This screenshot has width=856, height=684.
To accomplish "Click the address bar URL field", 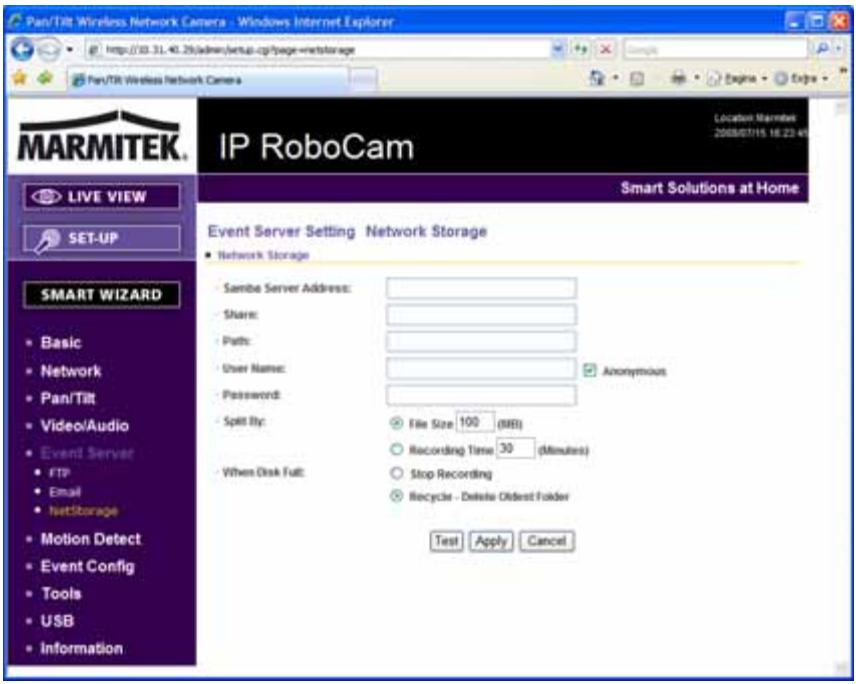I will point(317,50).
